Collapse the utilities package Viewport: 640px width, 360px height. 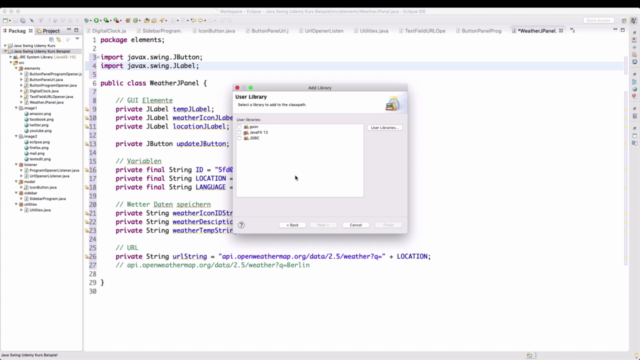click(16, 204)
